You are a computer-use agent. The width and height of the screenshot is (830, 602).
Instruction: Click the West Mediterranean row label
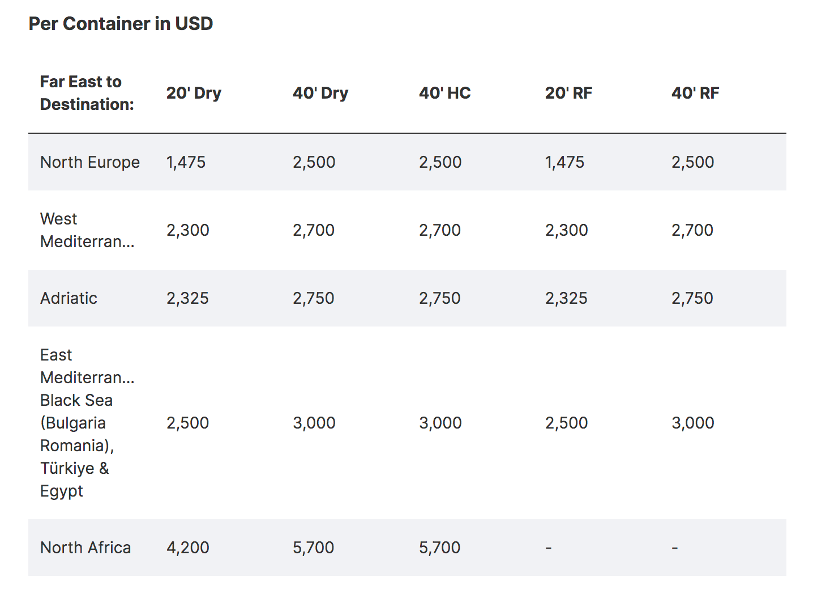[86, 230]
